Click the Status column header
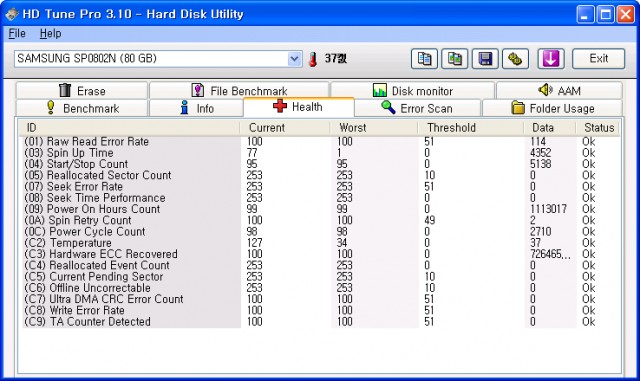The height and width of the screenshot is (381, 640). point(598,127)
